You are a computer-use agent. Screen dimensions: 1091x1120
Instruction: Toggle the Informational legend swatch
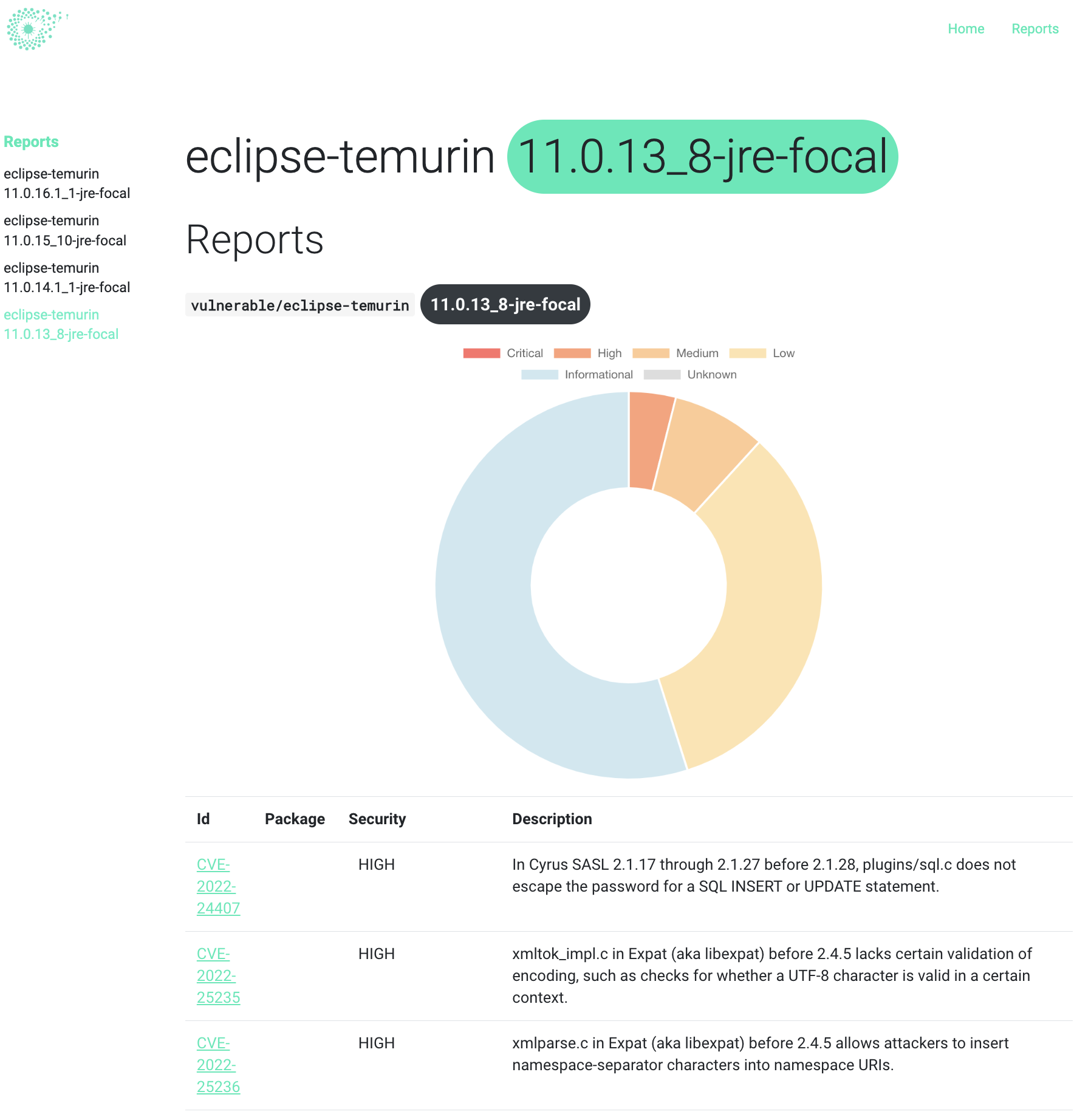point(539,374)
